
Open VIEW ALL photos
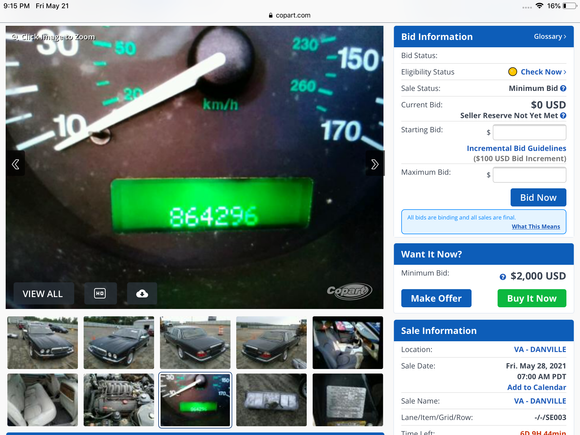pyautogui.click(x=43, y=294)
